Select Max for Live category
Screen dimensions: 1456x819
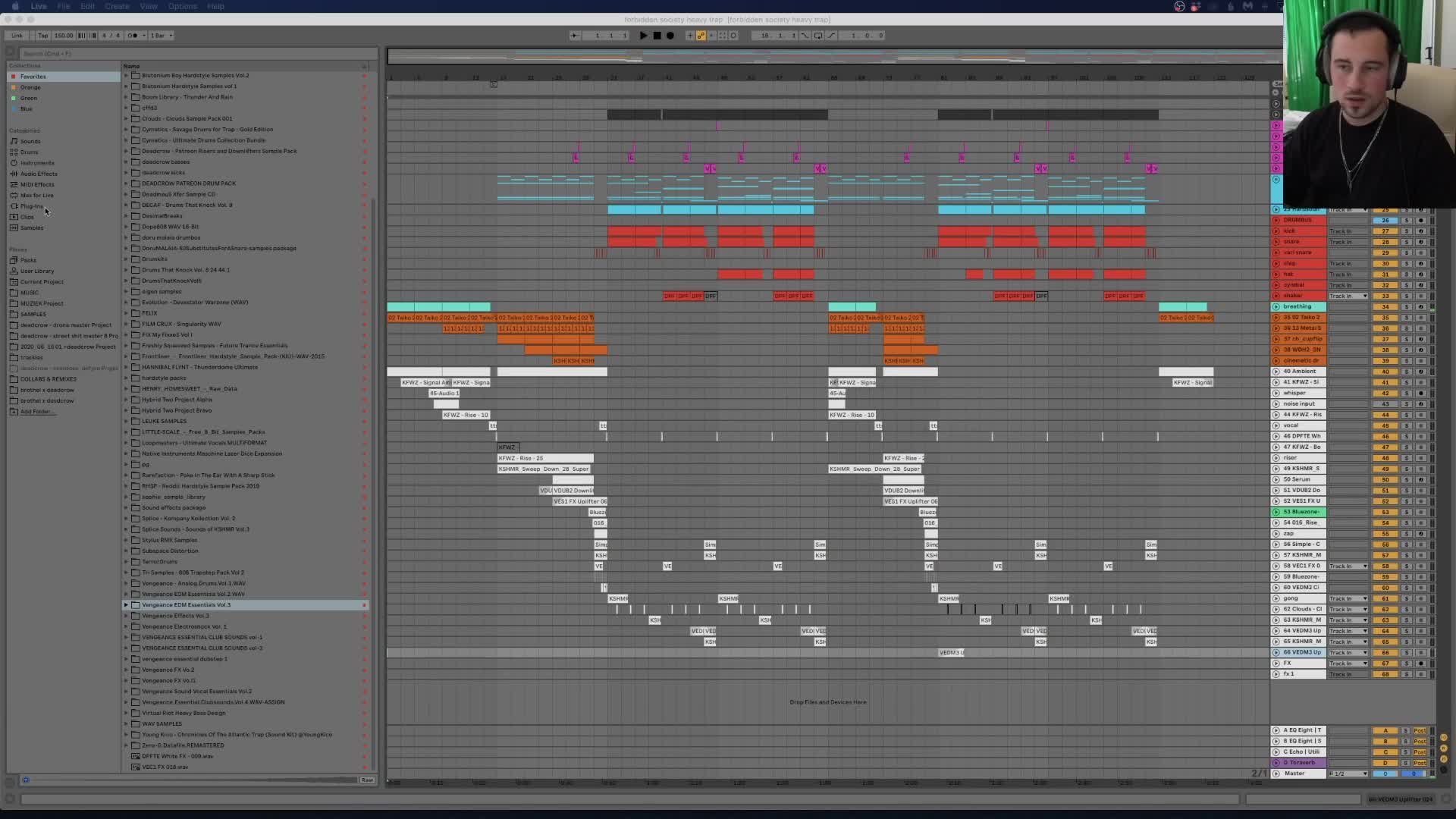36,195
